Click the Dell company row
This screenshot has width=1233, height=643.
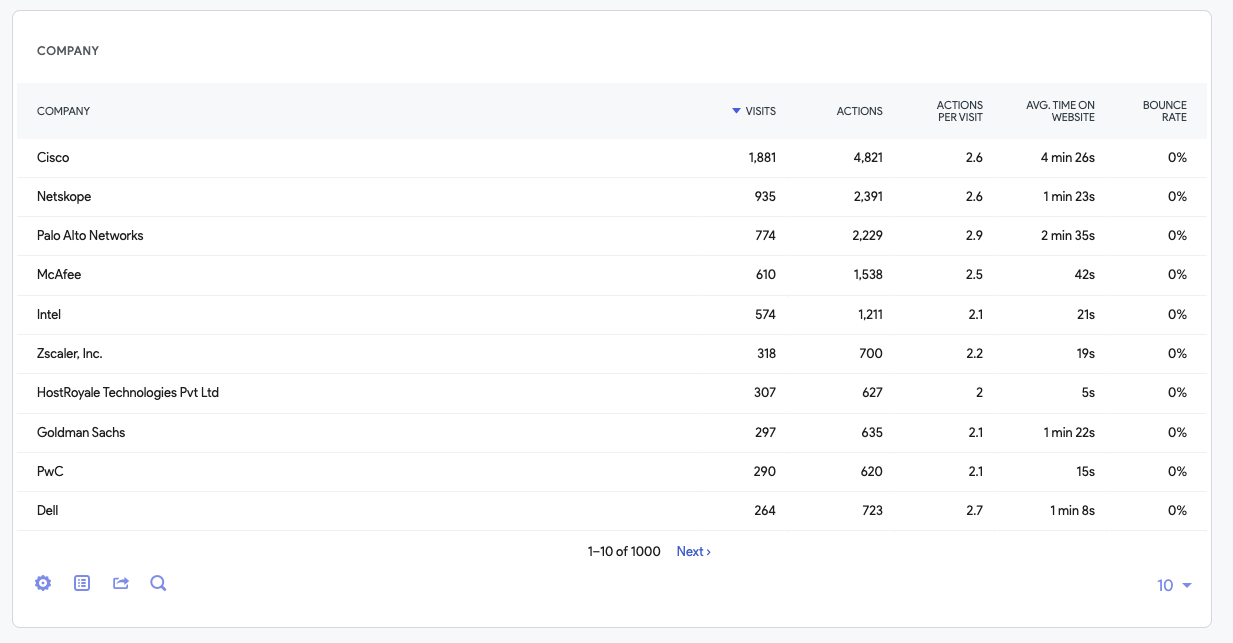pos(612,511)
